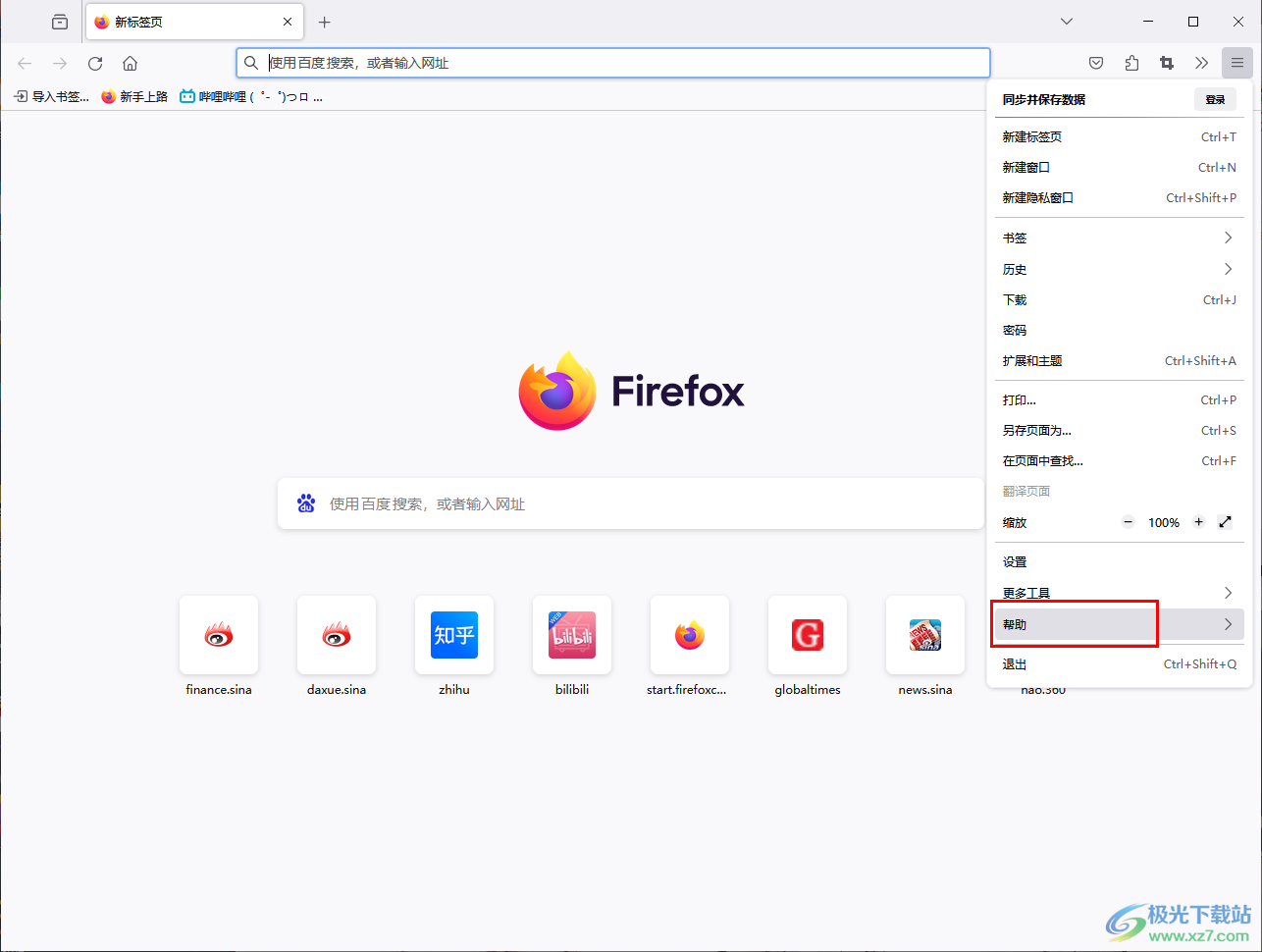Minimize the Firefox window
The image size is (1262, 952).
(x=1148, y=22)
